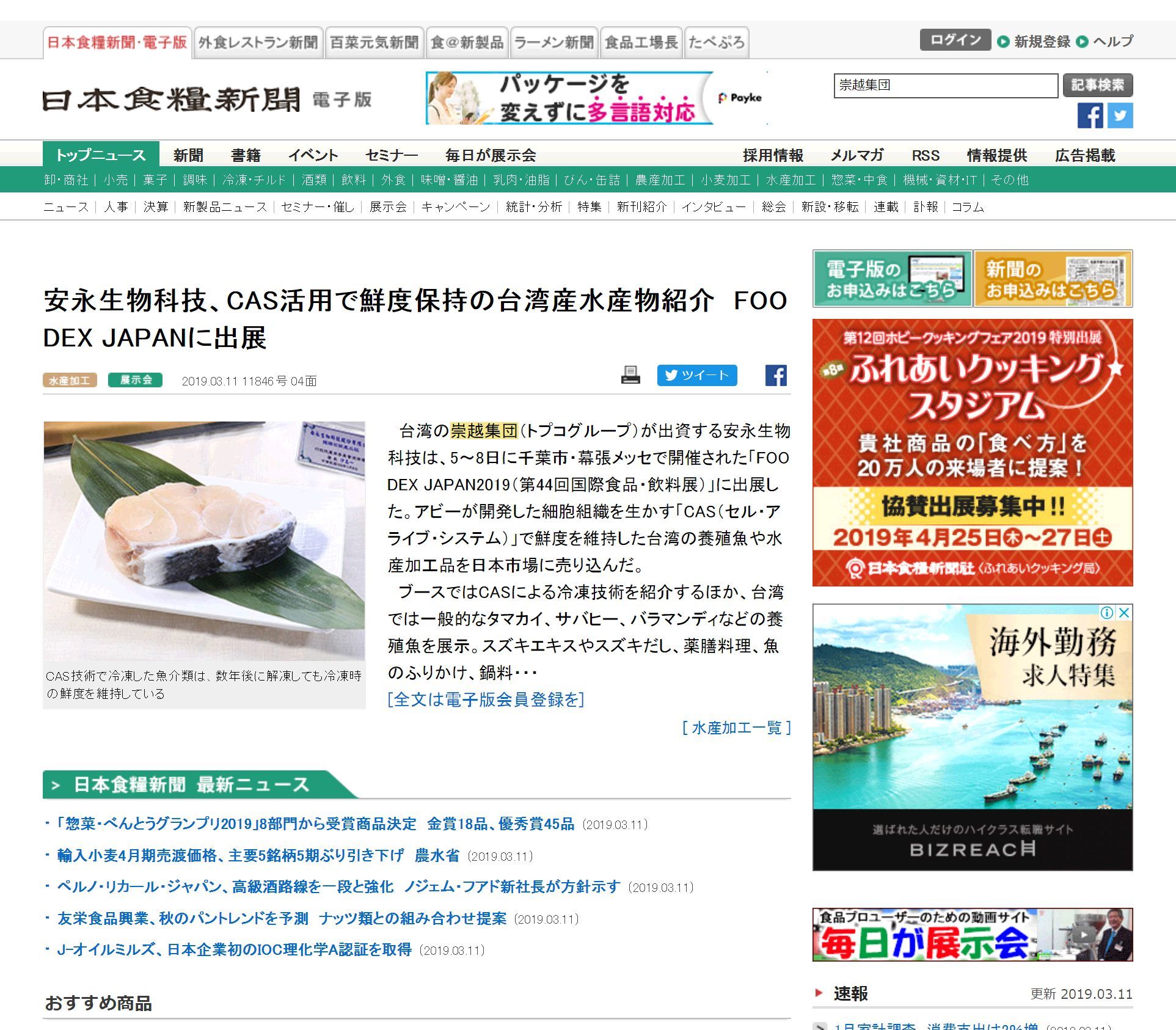Focus the search field containing 崇越集団
Viewport: 1176px width, 1030px height.
coord(945,86)
